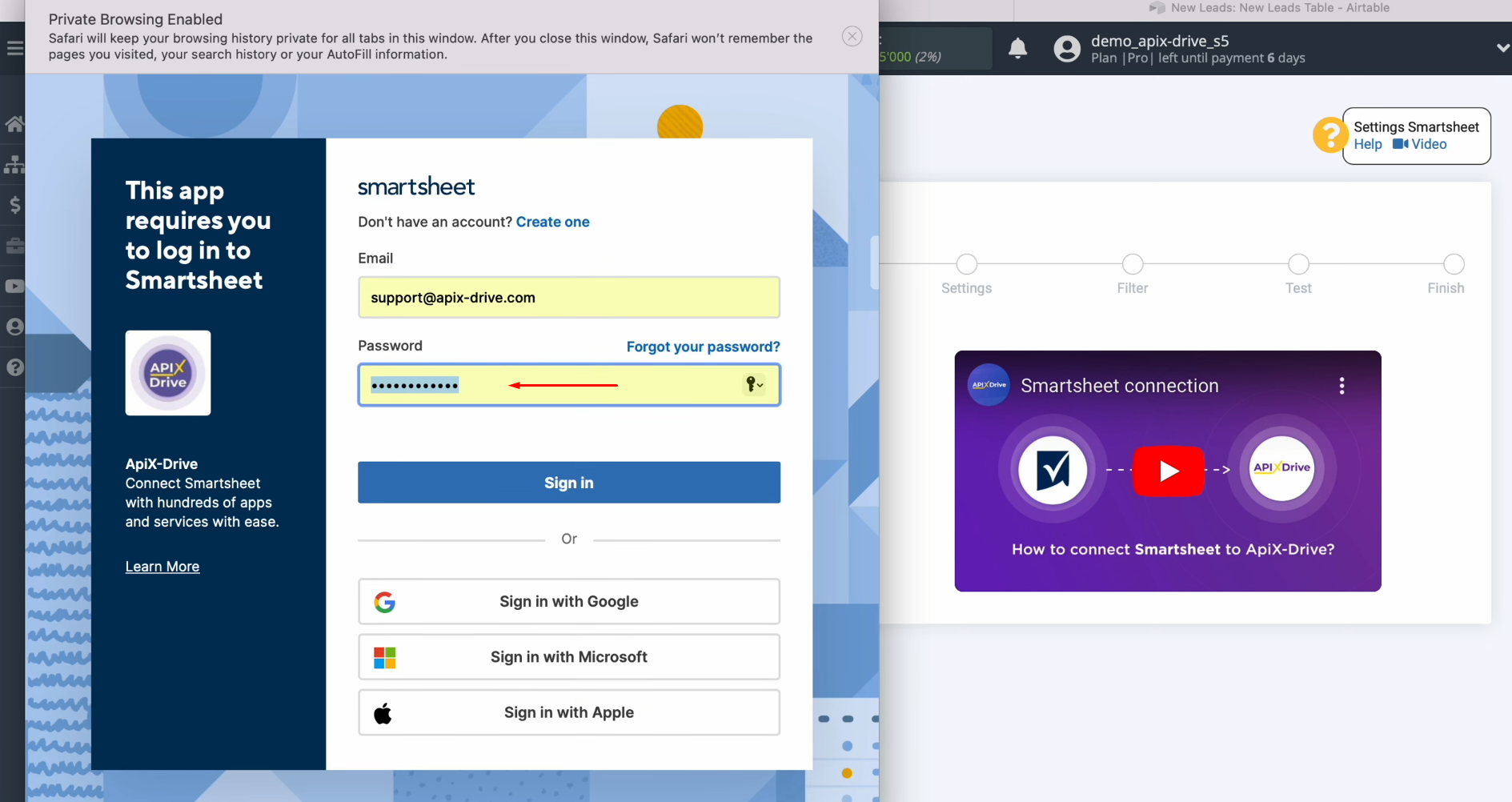
Task: Open the billing dollar sidebar icon
Action: (14, 205)
